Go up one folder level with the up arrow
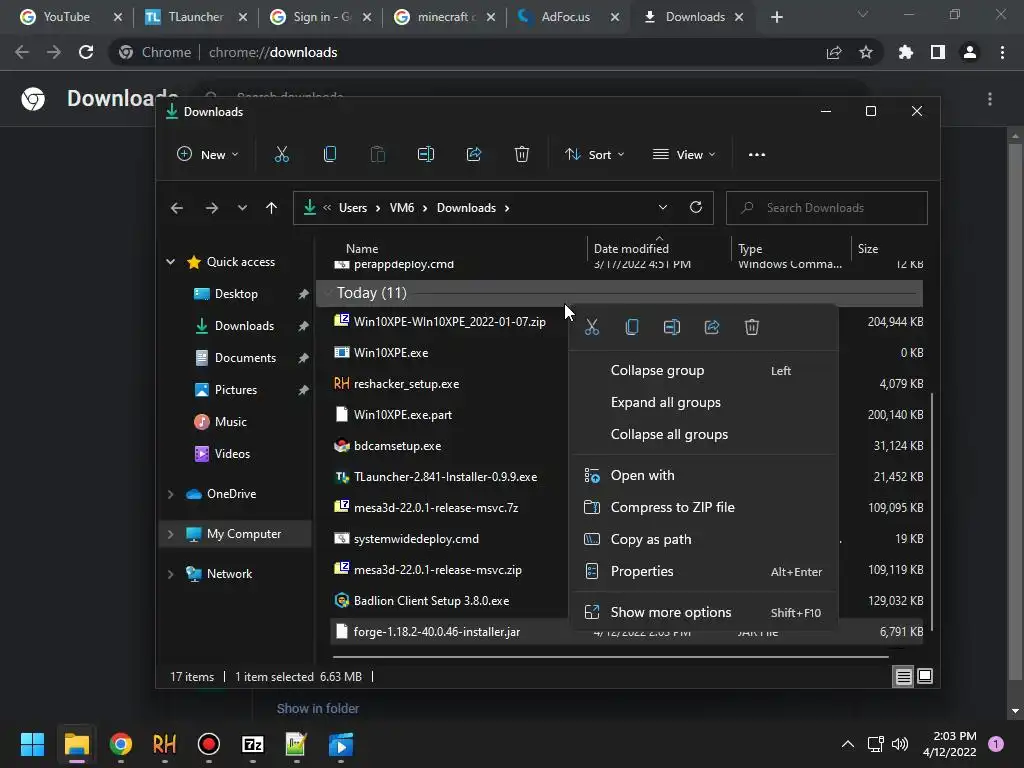 pyautogui.click(x=272, y=208)
